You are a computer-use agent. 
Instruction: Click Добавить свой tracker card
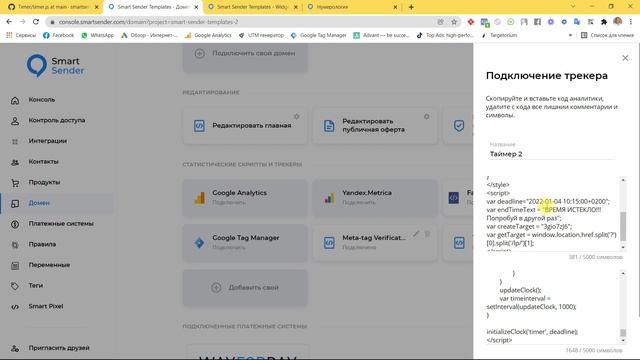[245, 288]
